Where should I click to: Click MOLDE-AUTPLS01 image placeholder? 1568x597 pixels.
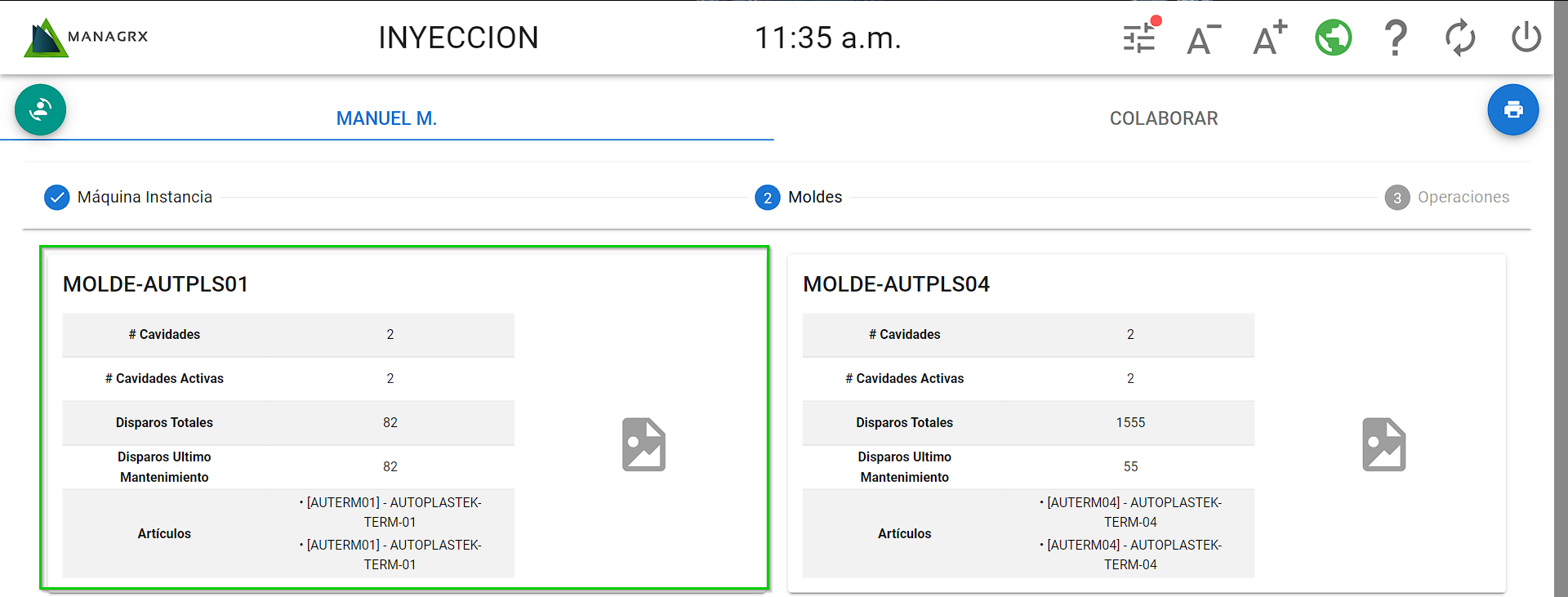click(644, 445)
